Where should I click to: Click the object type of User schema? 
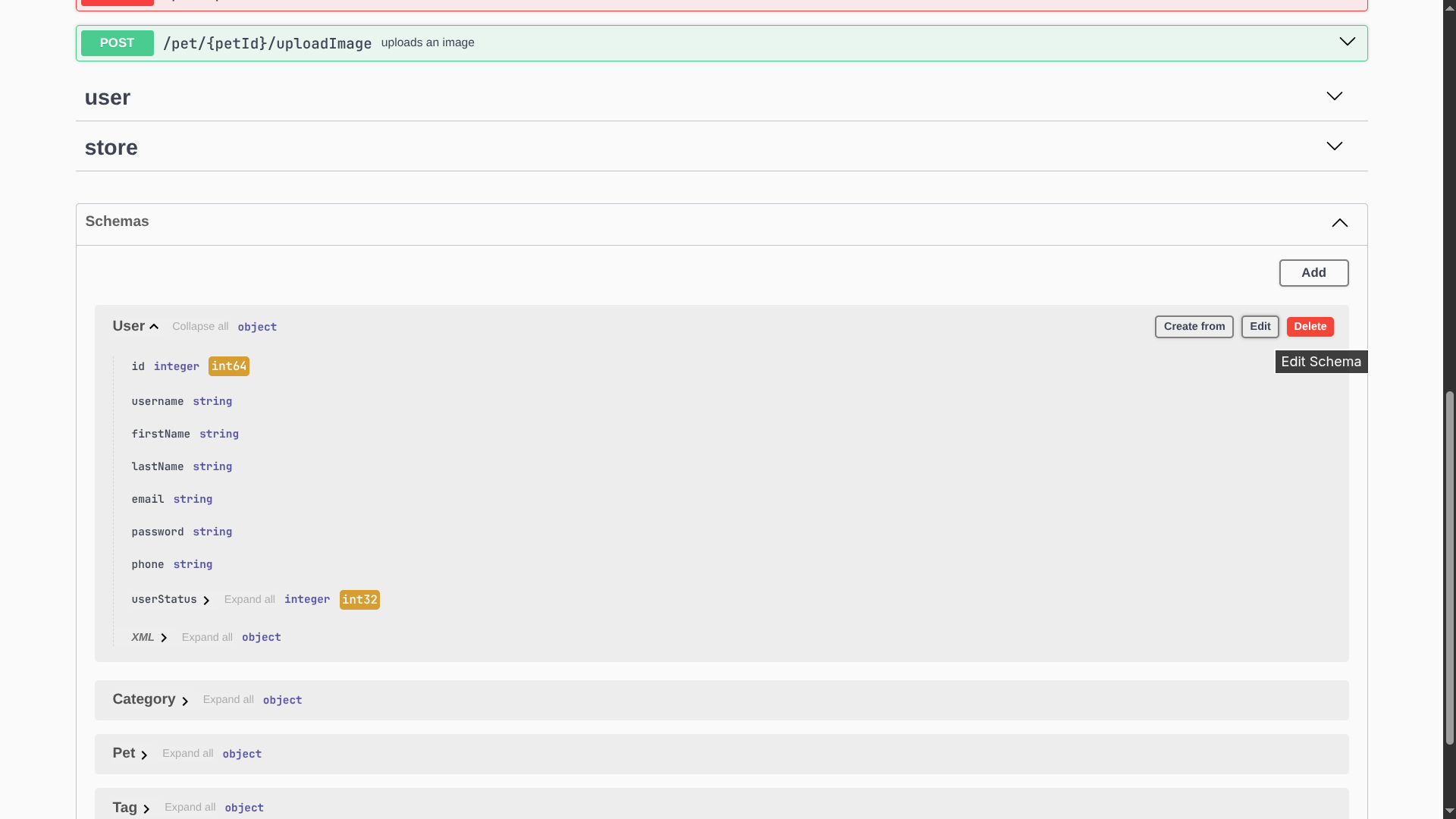(257, 327)
